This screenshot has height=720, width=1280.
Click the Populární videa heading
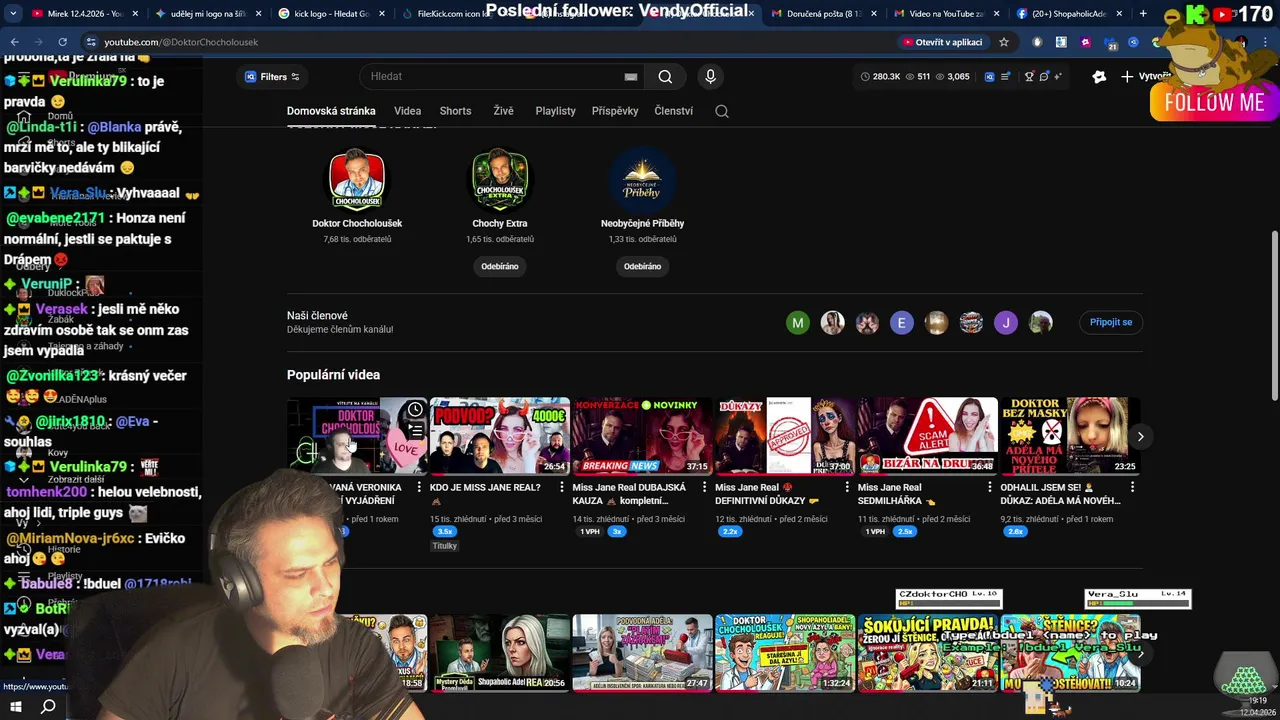pyautogui.click(x=333, y=375)
